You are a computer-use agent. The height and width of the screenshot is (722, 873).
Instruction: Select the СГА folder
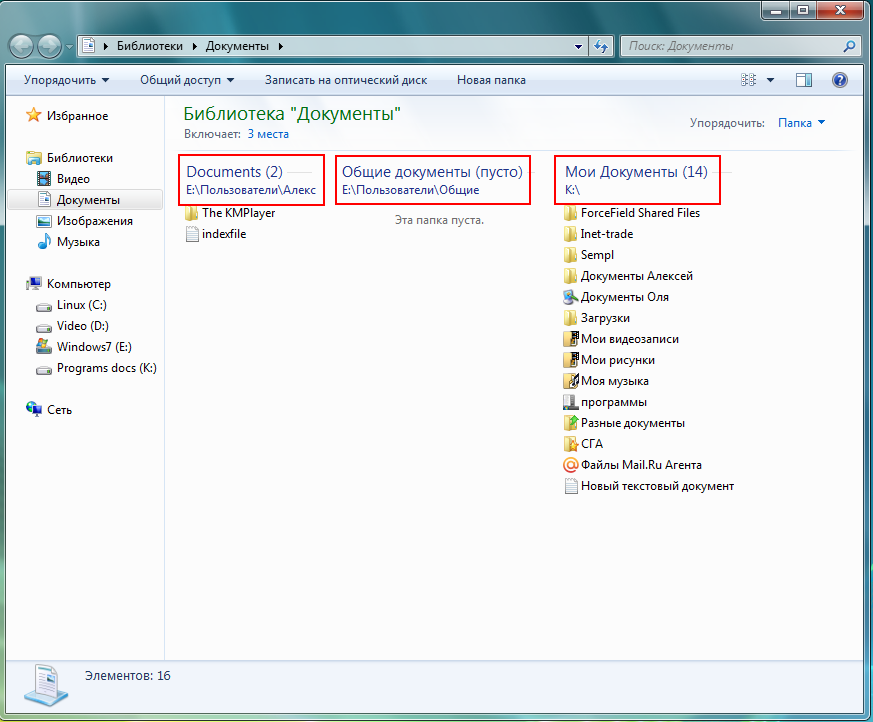(x=583, y=444)
